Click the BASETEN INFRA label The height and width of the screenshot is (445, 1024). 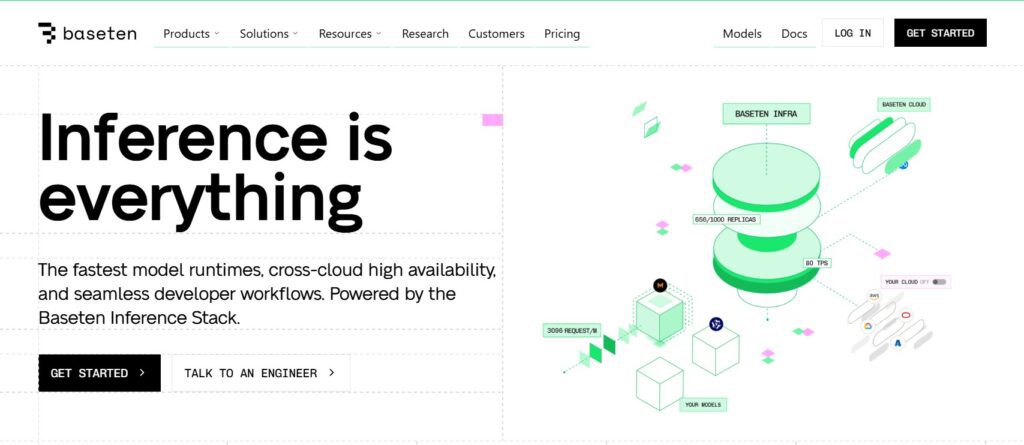click(766, 114)
